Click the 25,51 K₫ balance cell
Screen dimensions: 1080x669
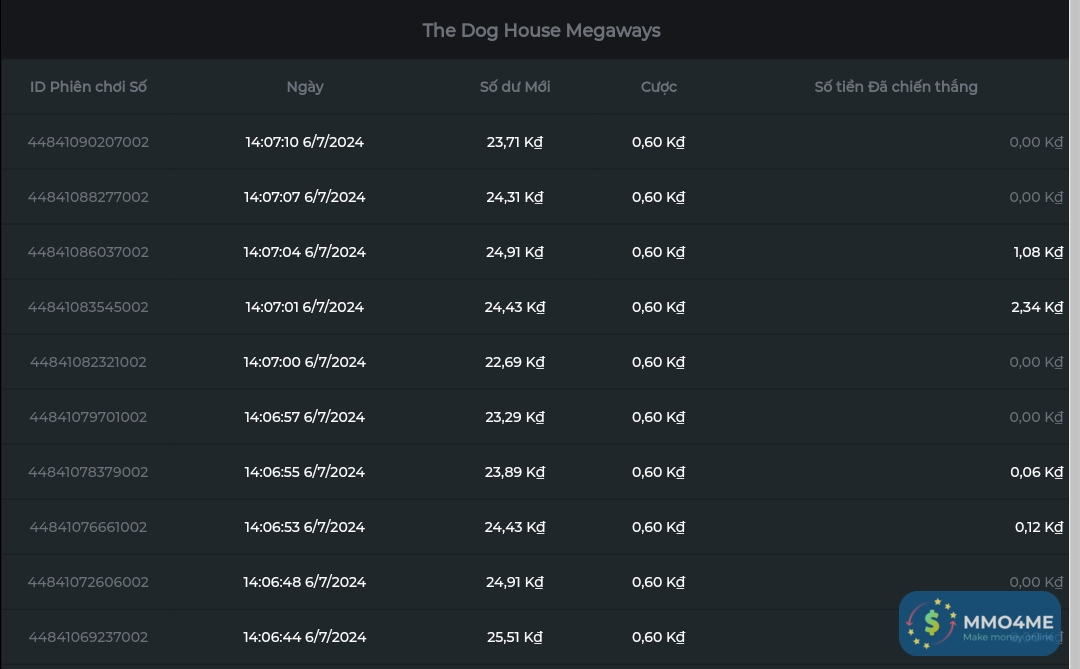(x=515, y=637)
